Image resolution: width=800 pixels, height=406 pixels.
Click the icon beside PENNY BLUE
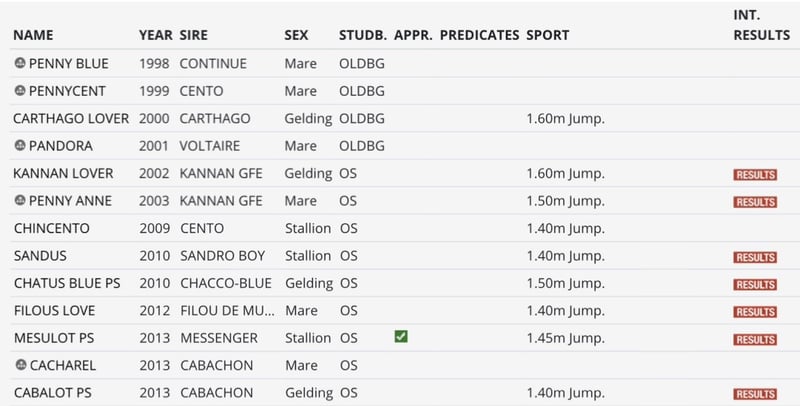(x=20, y=63)
